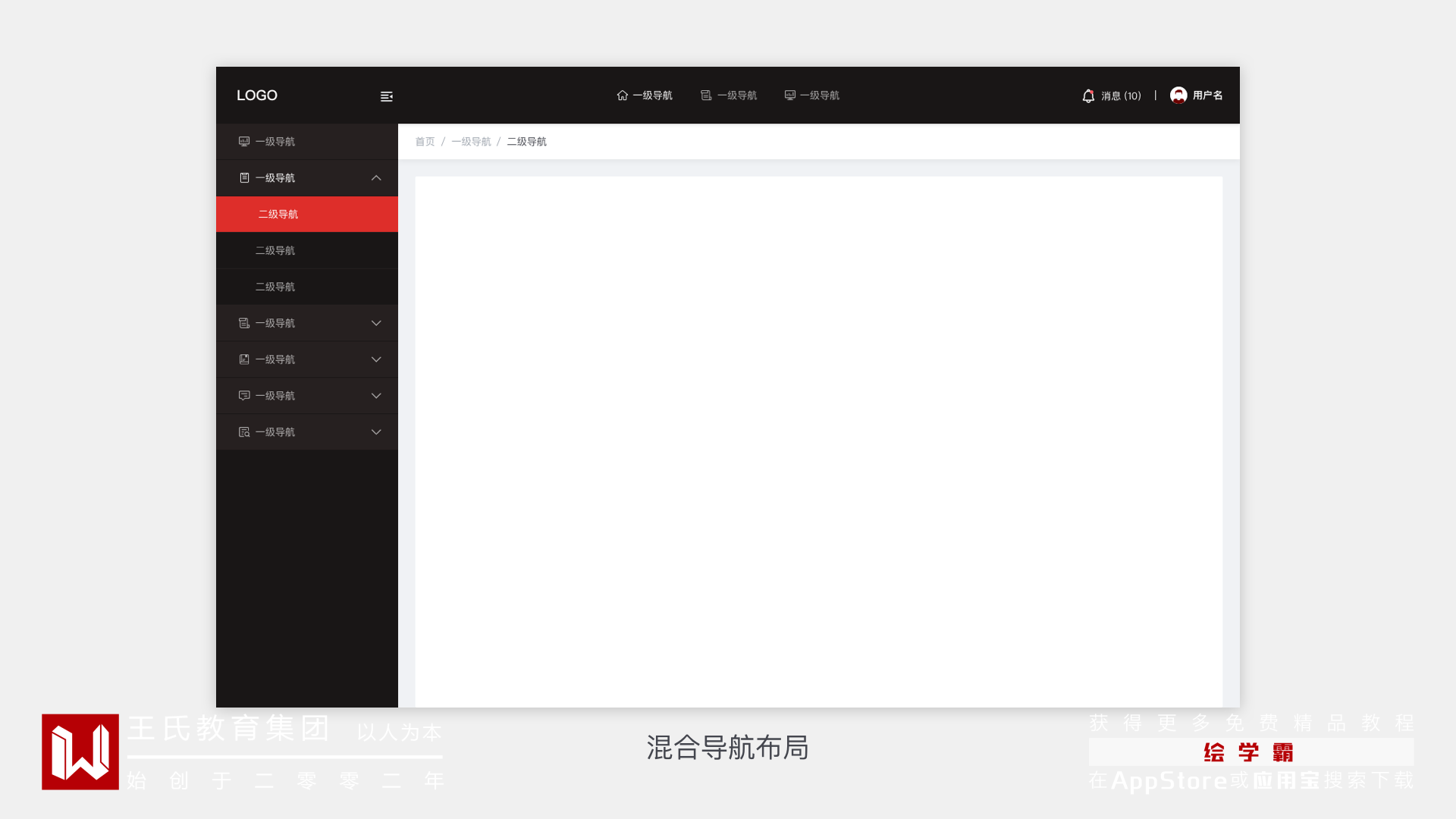Expand sidebar item below the submenu via chevron
This screenshot has width=1456, height=819.
pos(376,323)
